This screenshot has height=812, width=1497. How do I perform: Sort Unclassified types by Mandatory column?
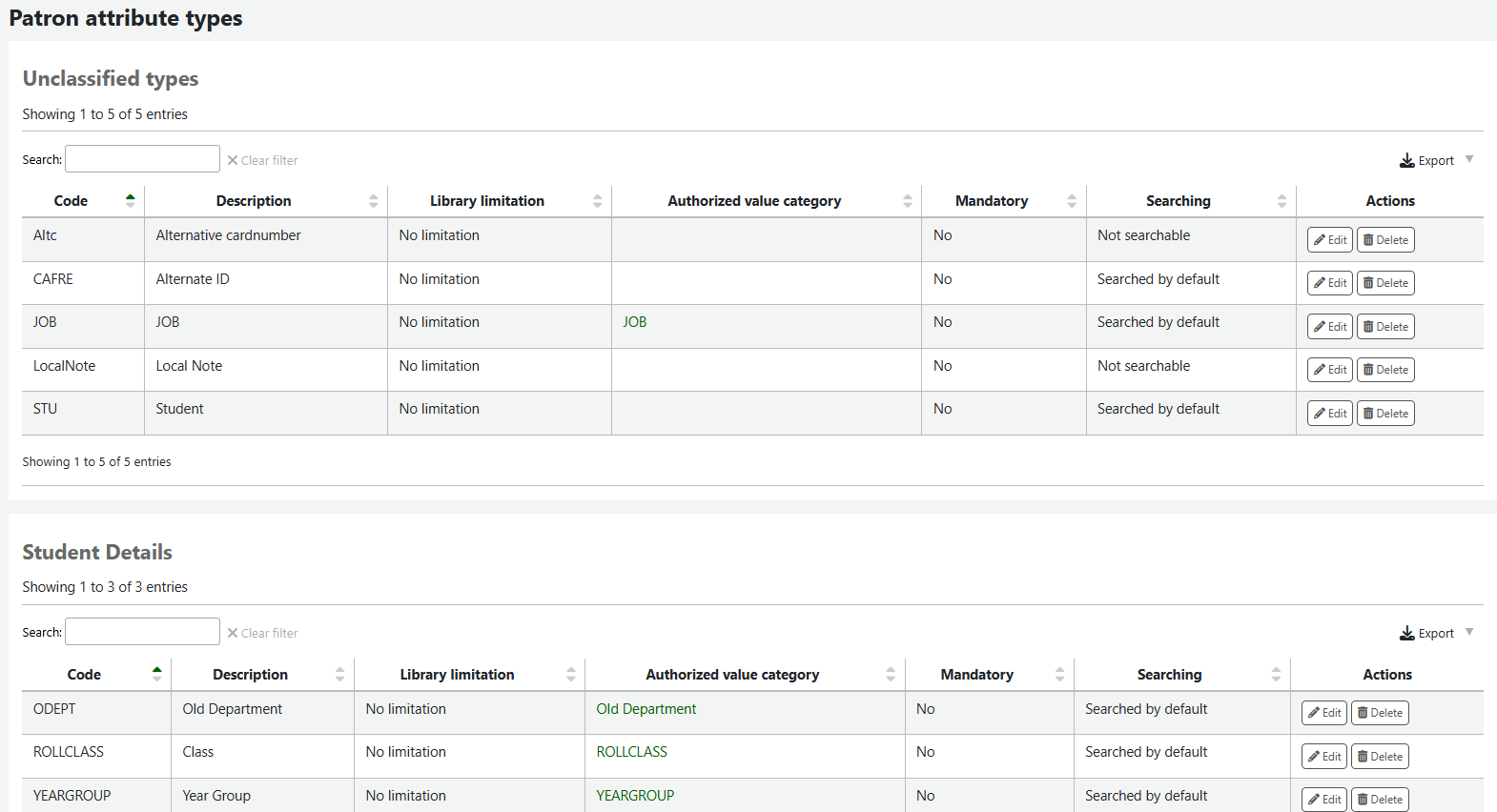pyautogui.click(x=992, y=201)
